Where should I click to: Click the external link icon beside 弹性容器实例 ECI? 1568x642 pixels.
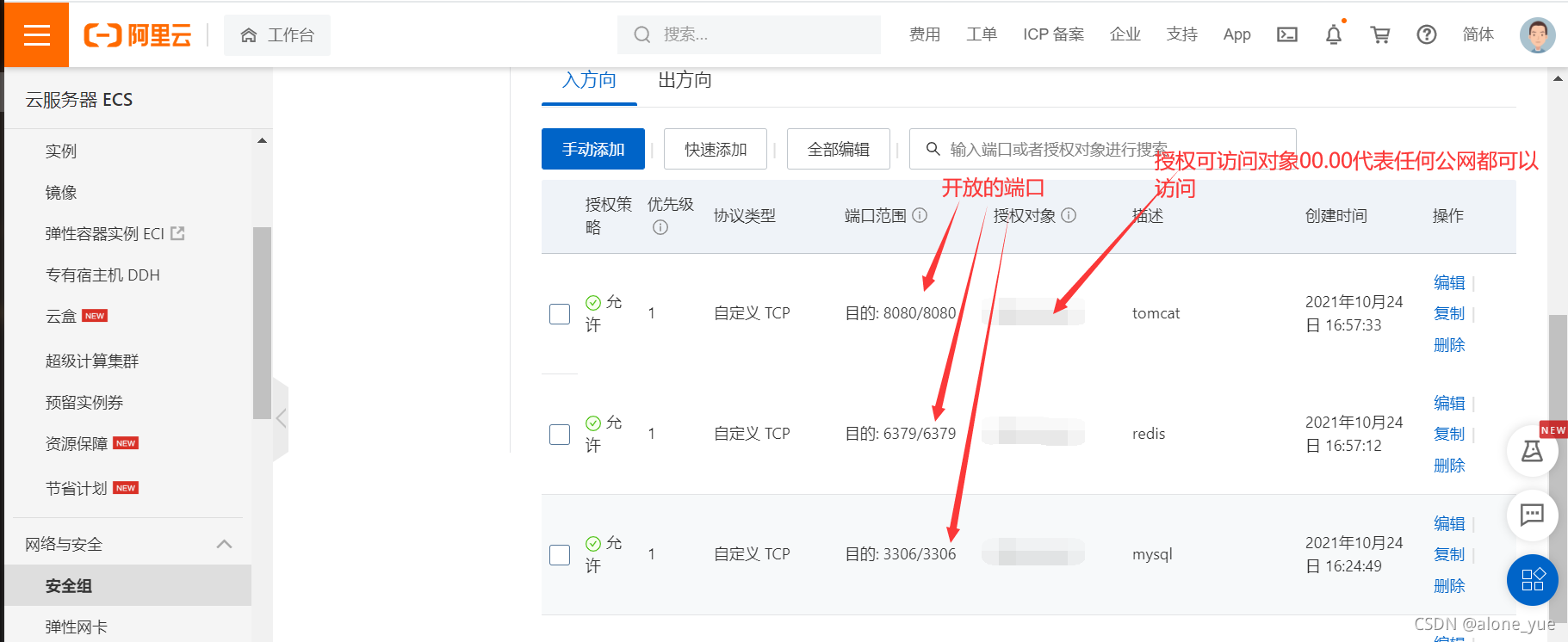tap(178, 233)
